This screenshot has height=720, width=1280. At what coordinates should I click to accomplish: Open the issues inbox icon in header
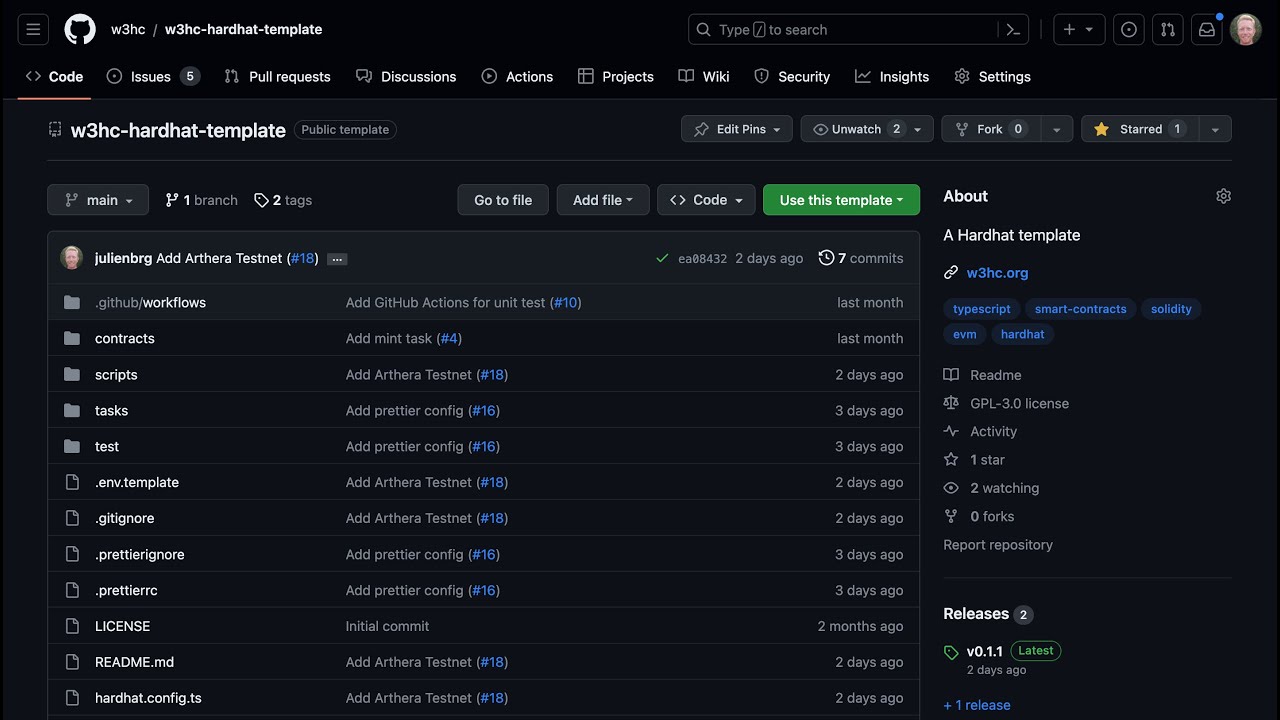click(1129, 30)
